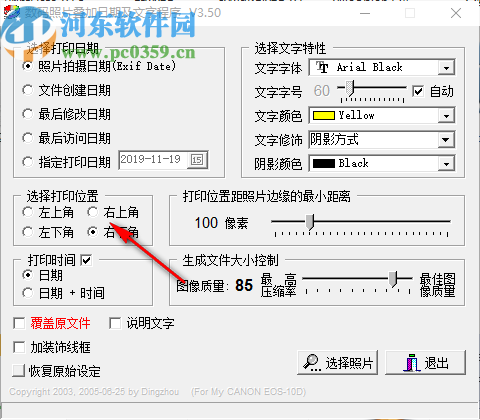Click the 图像质量 quality slider thumb
Screen dimensions: 480x420
tap(393, 279)
